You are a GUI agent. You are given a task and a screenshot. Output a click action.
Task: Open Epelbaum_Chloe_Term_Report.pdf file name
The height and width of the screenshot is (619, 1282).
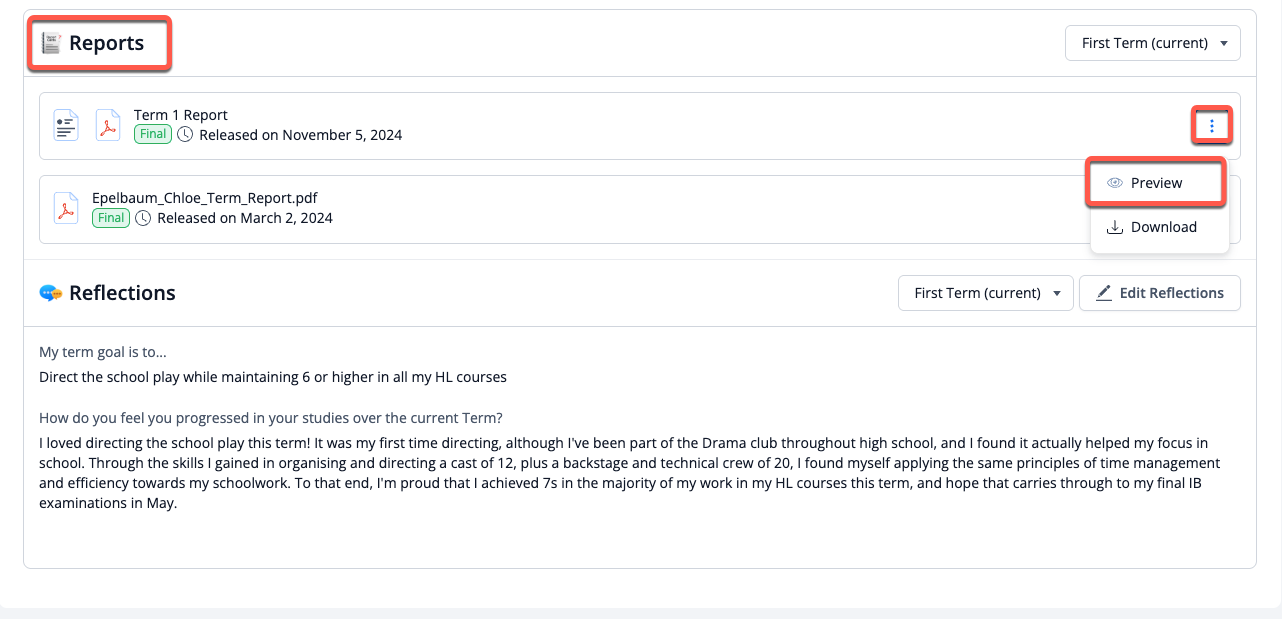tap(204, 198)
